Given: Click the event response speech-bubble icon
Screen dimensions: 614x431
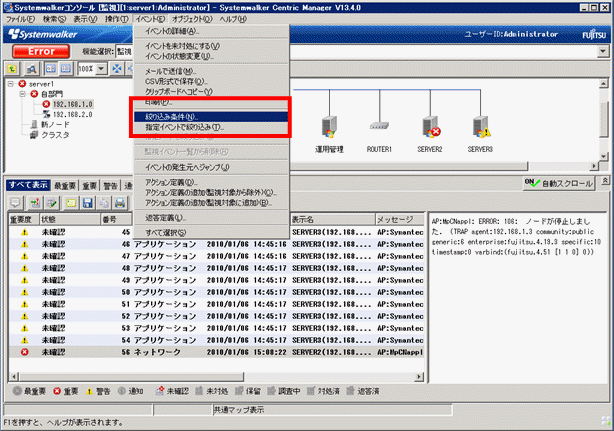Looking at the screenshot, I should coord(15,203).
